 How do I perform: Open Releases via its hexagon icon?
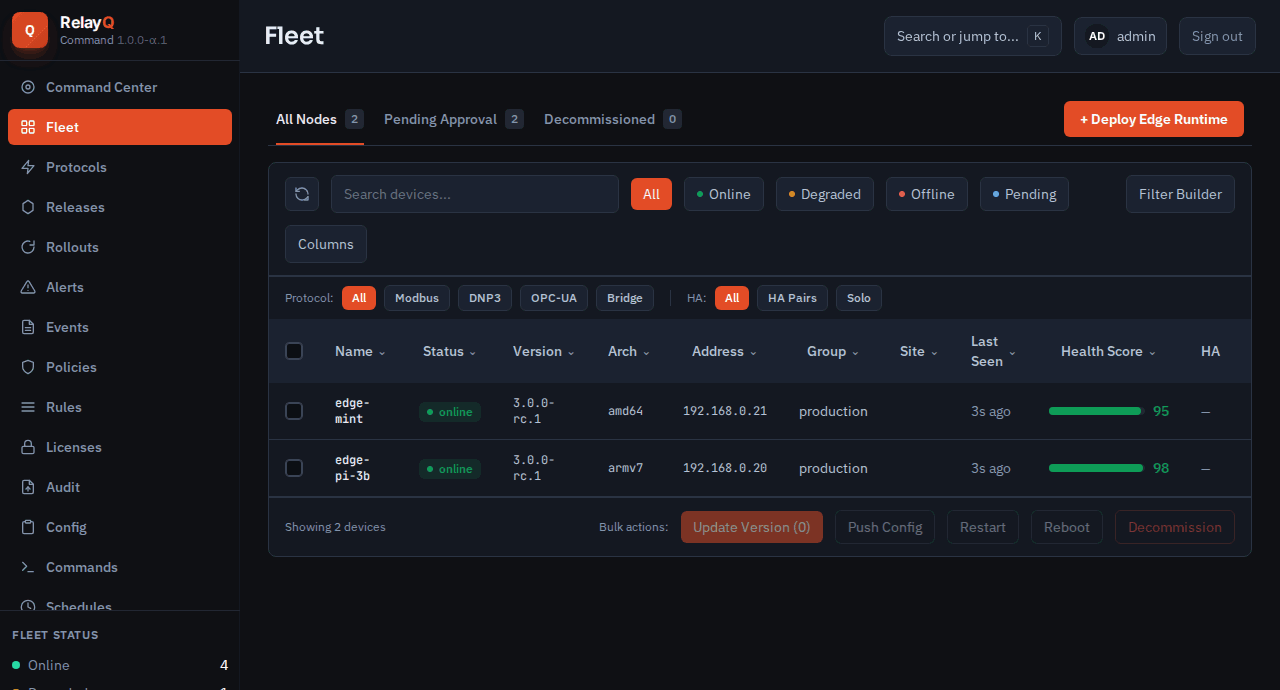(x=28, y=207)
